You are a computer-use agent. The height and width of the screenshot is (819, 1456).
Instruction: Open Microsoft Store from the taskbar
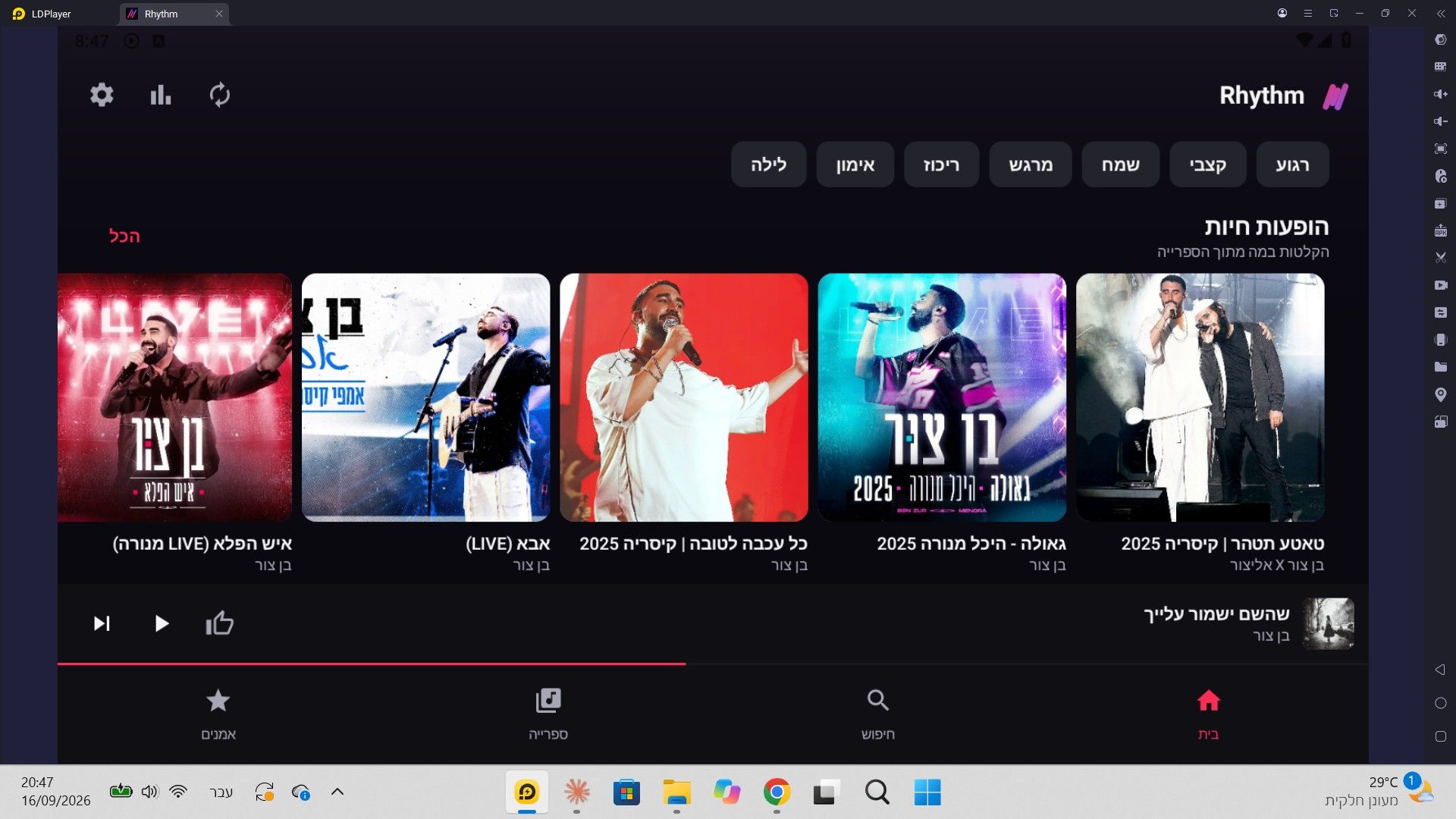[626, 792]
